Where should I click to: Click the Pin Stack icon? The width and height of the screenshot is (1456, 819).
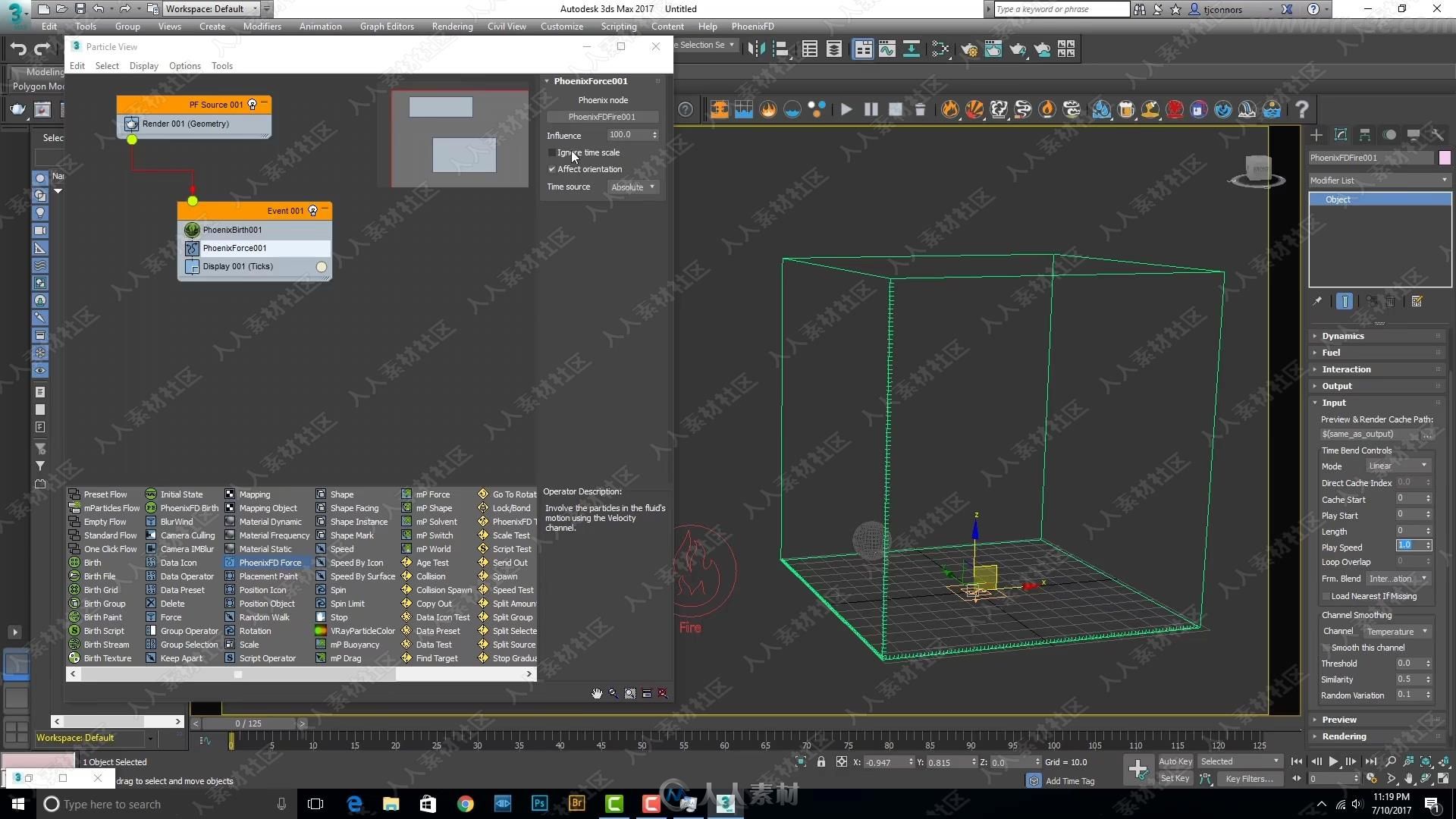click(1317, 301)
